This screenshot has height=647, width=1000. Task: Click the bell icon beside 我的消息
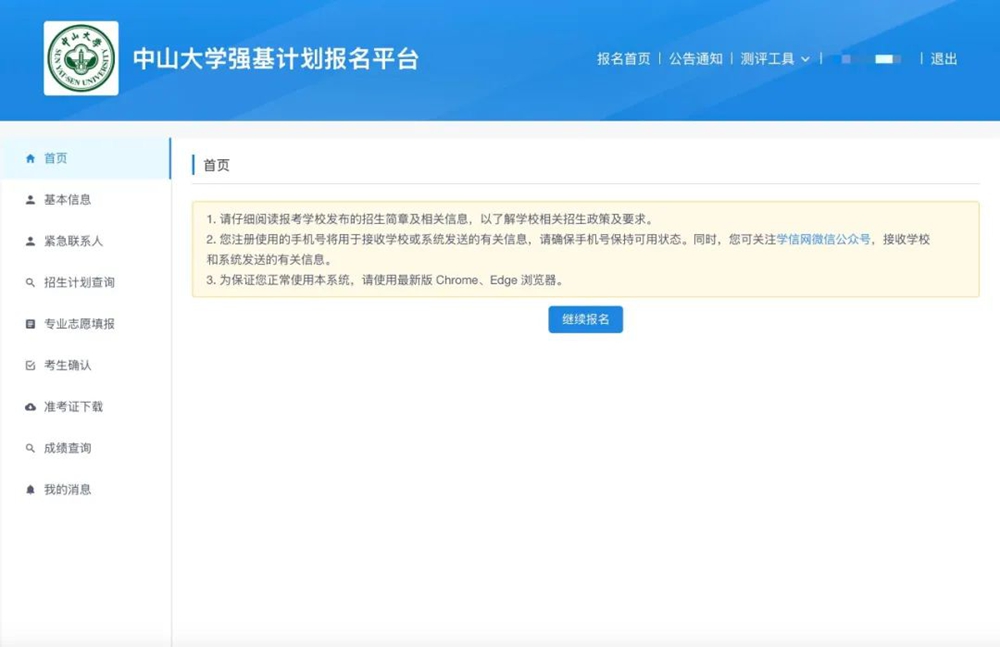pyautogui.click(x=30, y=490)
